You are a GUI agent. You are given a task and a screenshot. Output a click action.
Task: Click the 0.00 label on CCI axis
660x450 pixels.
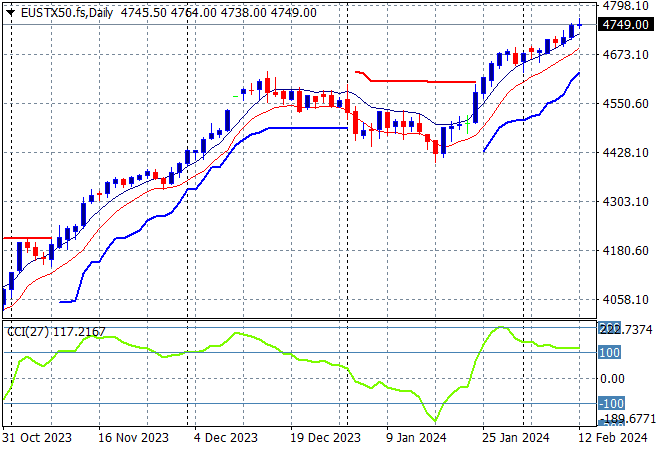[612, 378]
